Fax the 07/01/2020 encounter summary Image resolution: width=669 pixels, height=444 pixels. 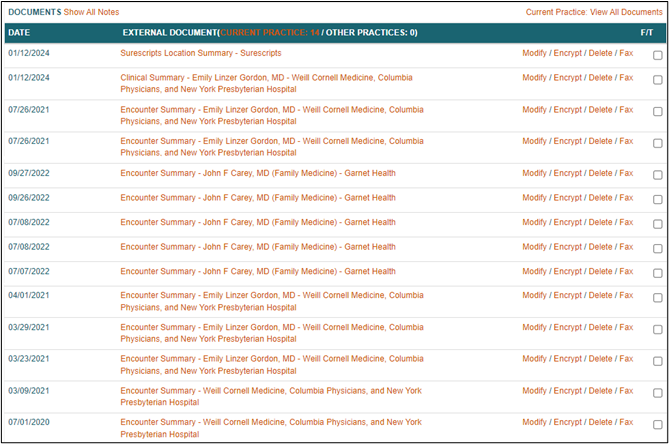pos(626,422)
